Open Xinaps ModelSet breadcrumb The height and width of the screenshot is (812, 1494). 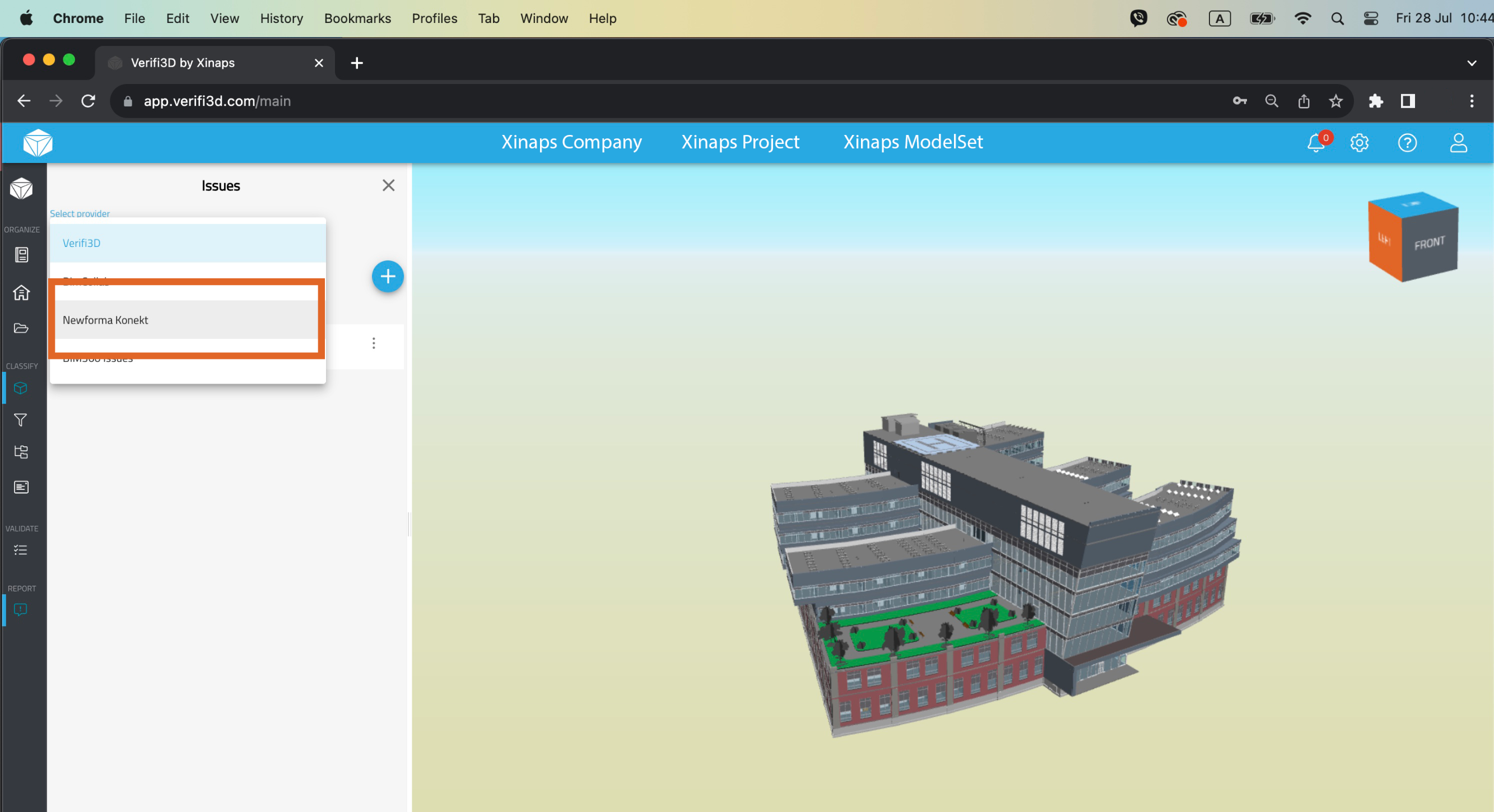coord(913,142)
